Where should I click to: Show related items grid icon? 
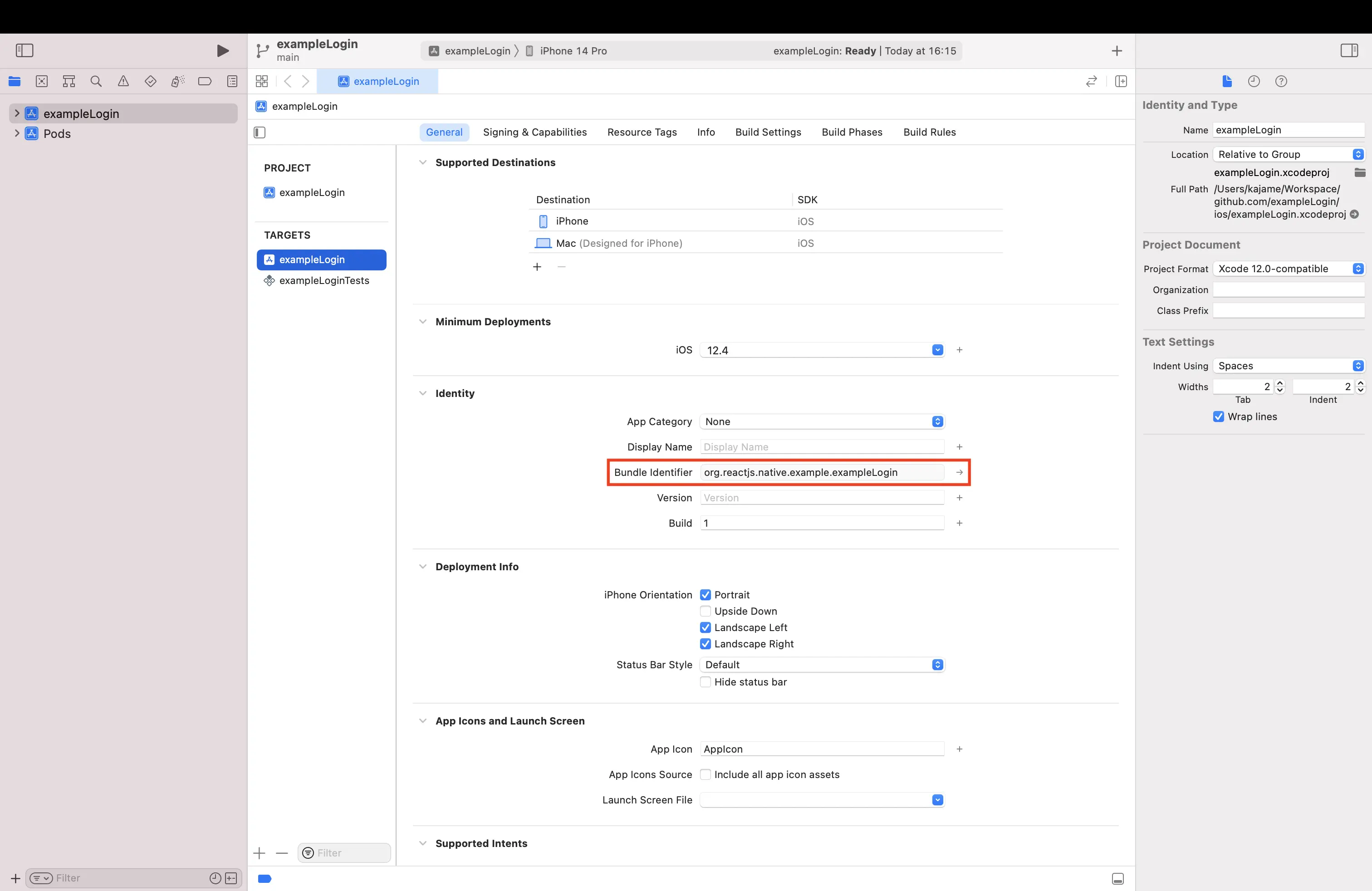(x=262, y=81)
